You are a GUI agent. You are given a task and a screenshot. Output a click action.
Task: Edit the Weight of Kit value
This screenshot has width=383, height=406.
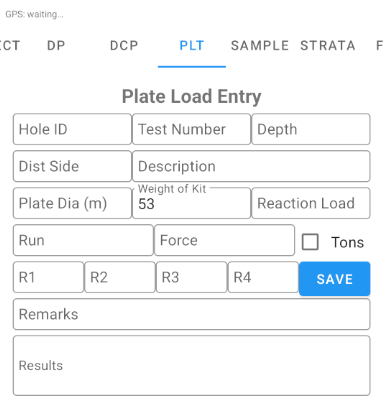[x=191, y=203]
